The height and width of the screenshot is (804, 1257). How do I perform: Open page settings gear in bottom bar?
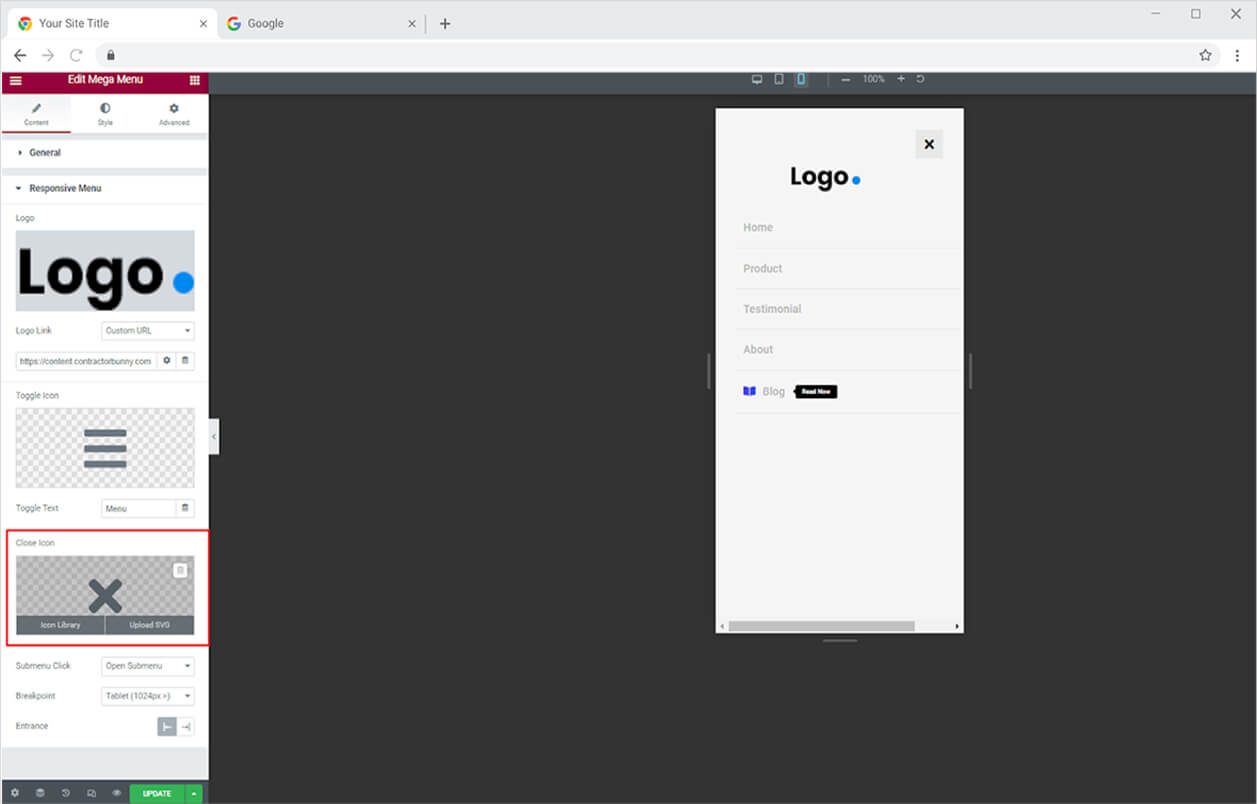click(15, 793)
